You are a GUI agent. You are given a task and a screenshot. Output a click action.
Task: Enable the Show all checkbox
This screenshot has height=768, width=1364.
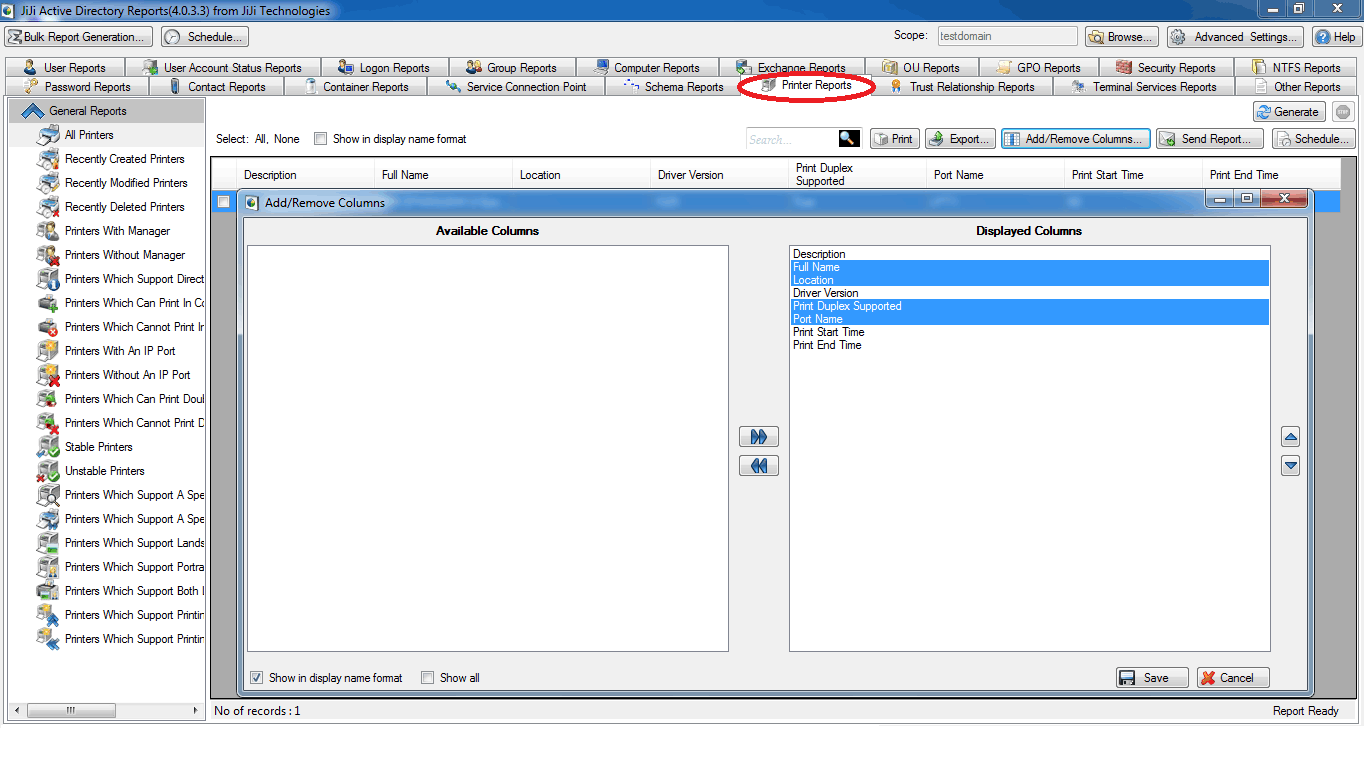click(x=428, y=677)
